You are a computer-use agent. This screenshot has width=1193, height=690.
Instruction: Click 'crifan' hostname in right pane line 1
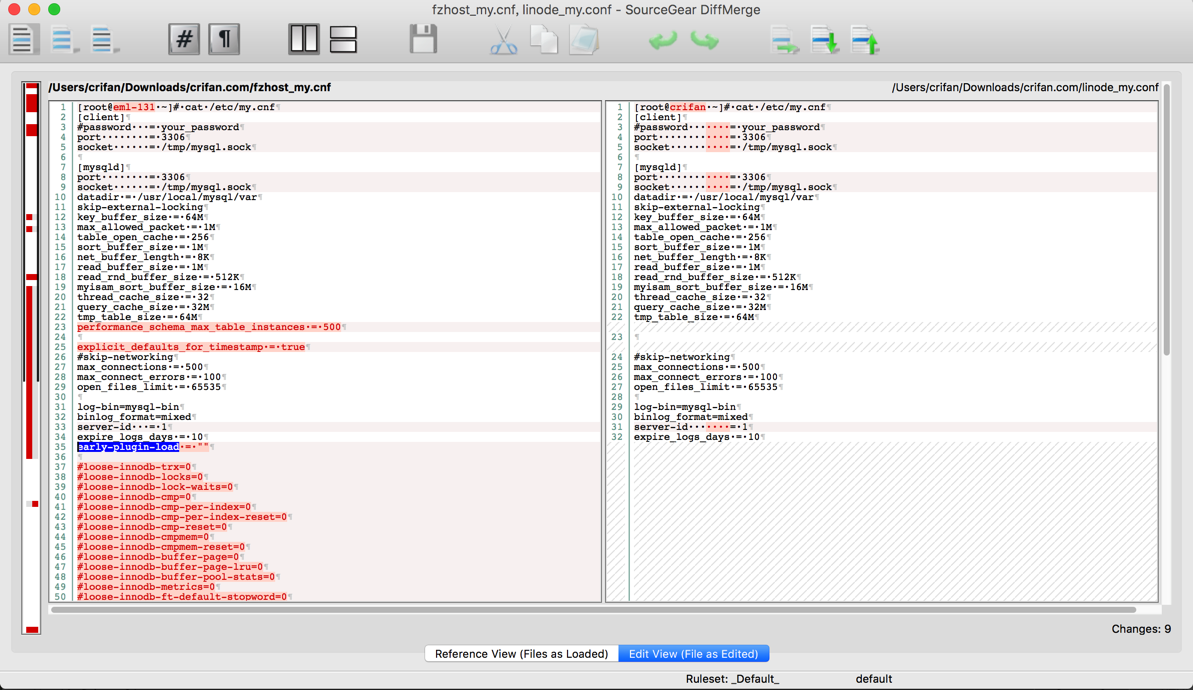688,107
